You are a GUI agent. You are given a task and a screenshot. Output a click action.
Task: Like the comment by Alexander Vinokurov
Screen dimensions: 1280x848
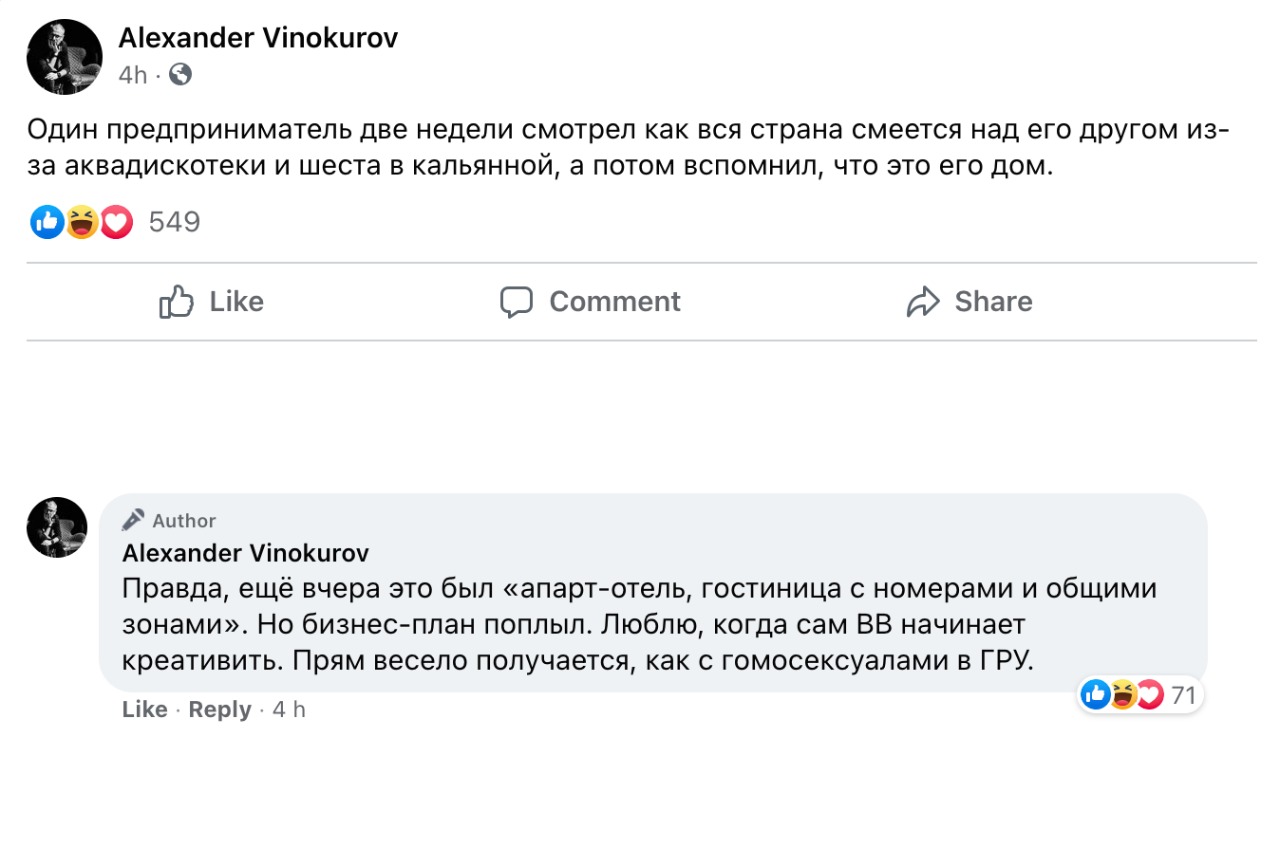pos(144,710)
